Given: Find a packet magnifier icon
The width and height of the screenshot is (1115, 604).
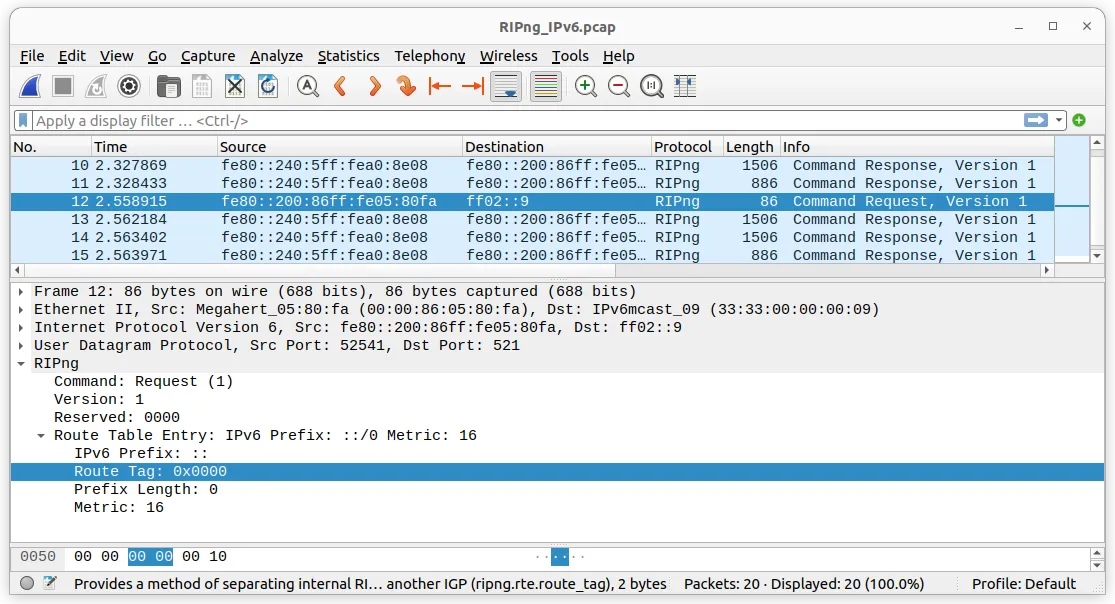Looking at the screenshot, I should pos(308,86).
